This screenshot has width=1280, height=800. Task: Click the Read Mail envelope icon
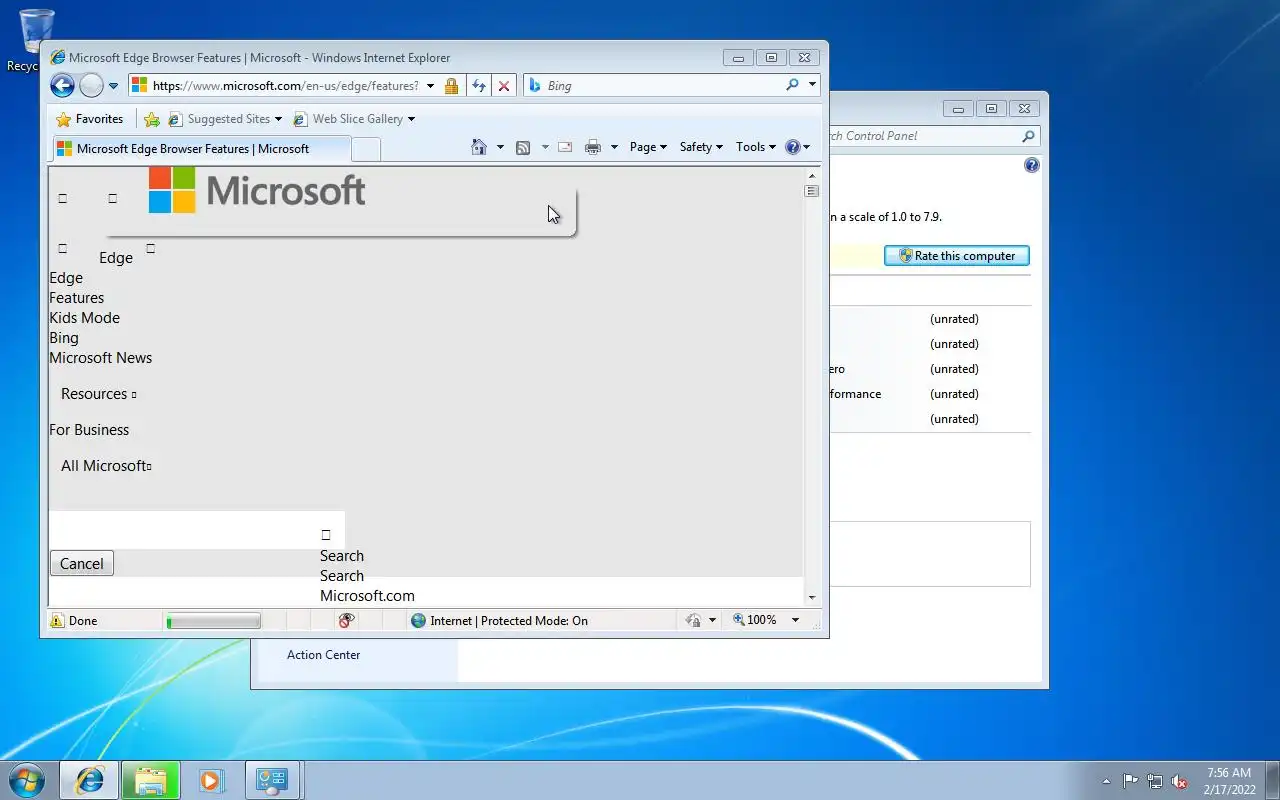coord(565,147)
